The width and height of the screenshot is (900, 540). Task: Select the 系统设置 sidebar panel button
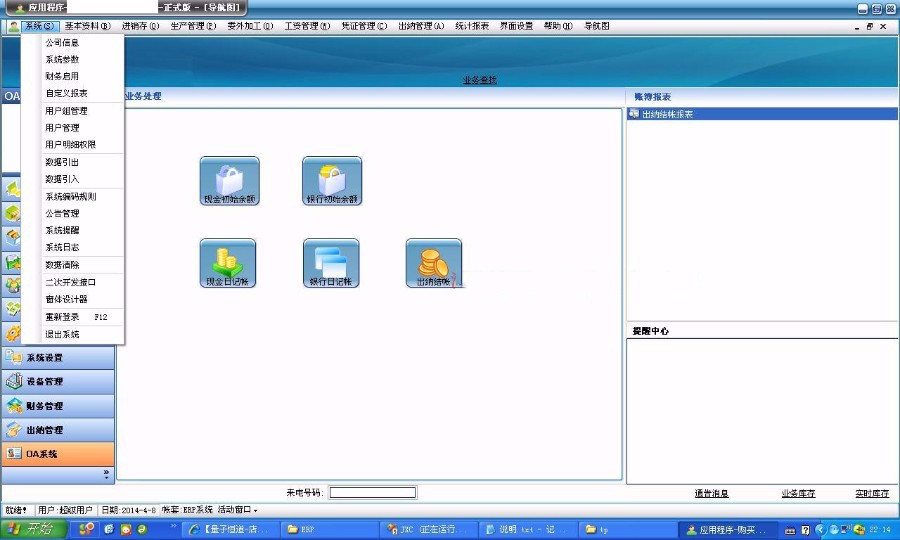(58, 358)
